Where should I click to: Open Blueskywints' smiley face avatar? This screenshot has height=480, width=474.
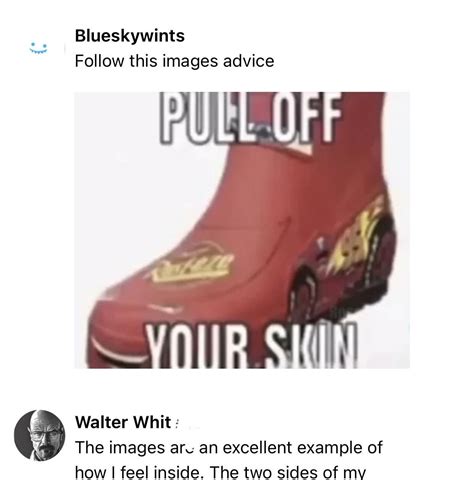click(x=39, y=48)
